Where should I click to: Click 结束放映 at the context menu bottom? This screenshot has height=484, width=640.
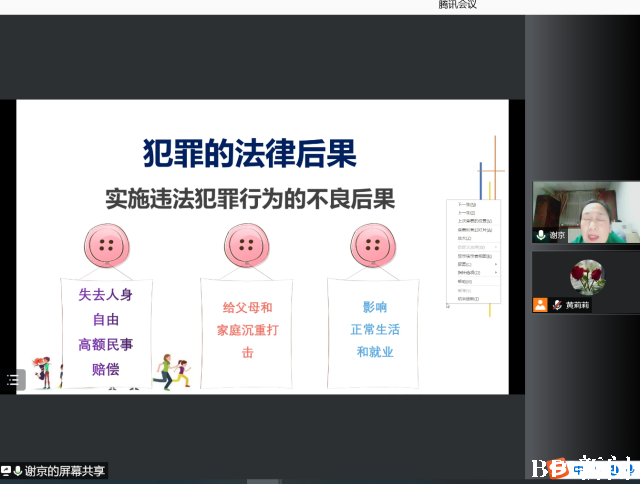[469, 298]
